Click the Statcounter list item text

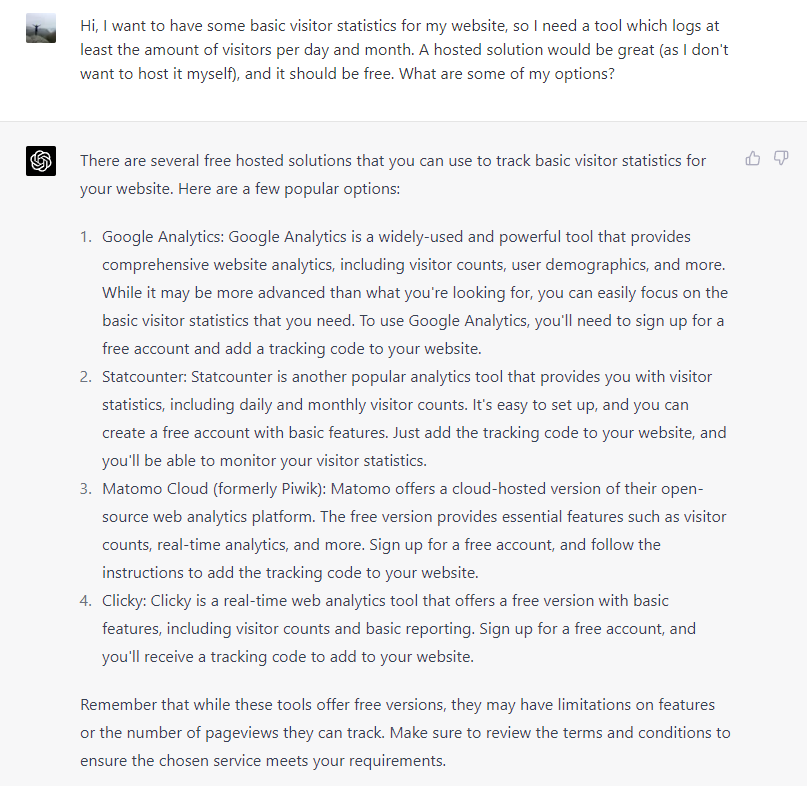tap(414, 418)
